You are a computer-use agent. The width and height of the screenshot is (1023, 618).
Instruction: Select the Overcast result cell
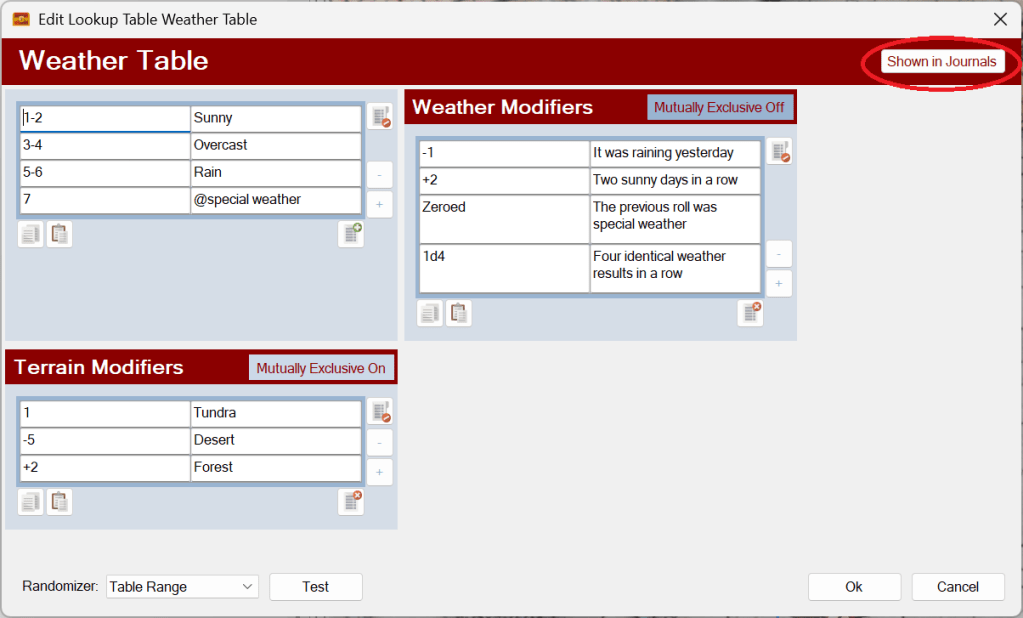(x=275, y=145)
